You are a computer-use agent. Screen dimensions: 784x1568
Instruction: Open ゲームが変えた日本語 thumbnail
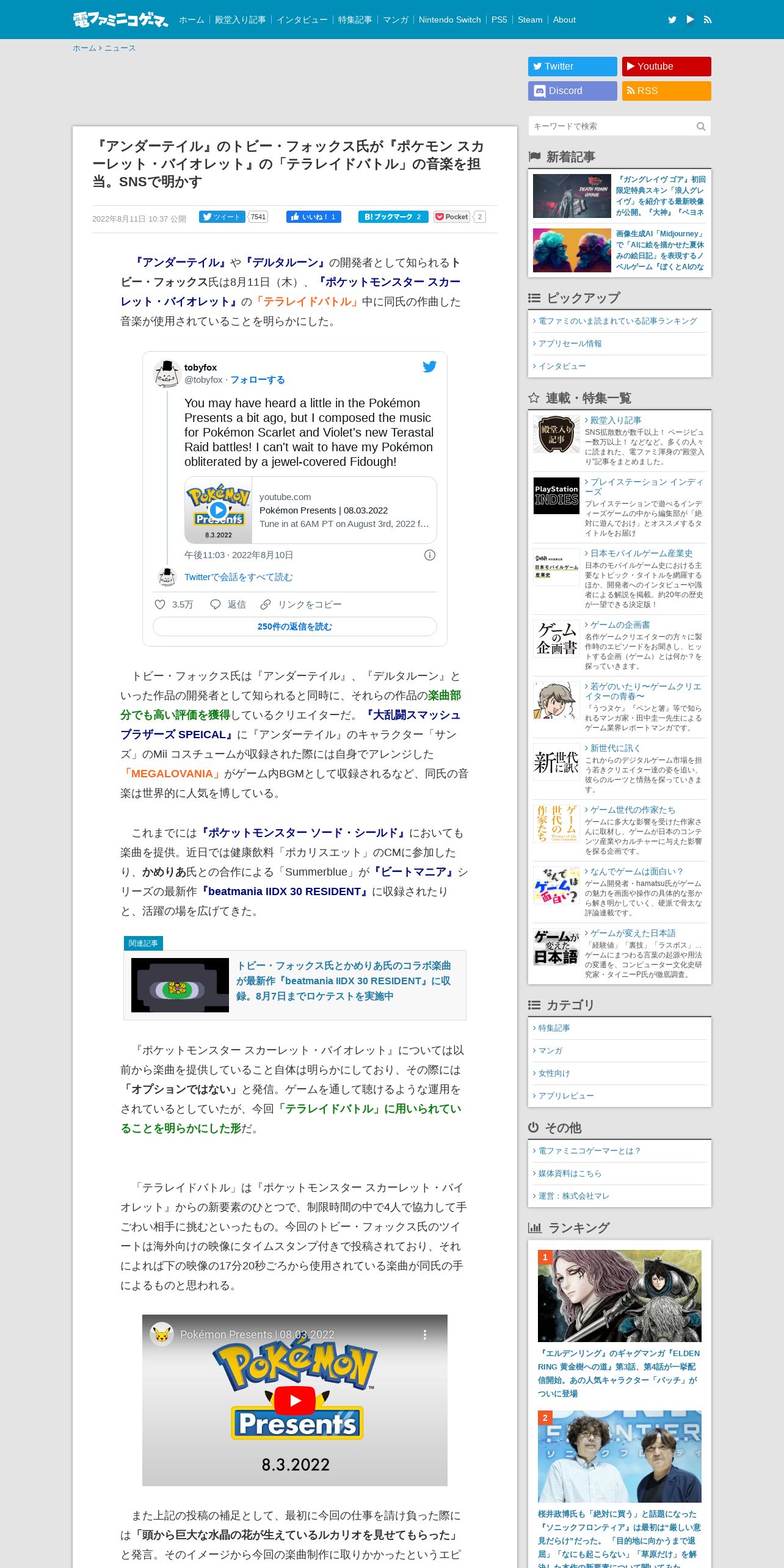coord(556,947)
